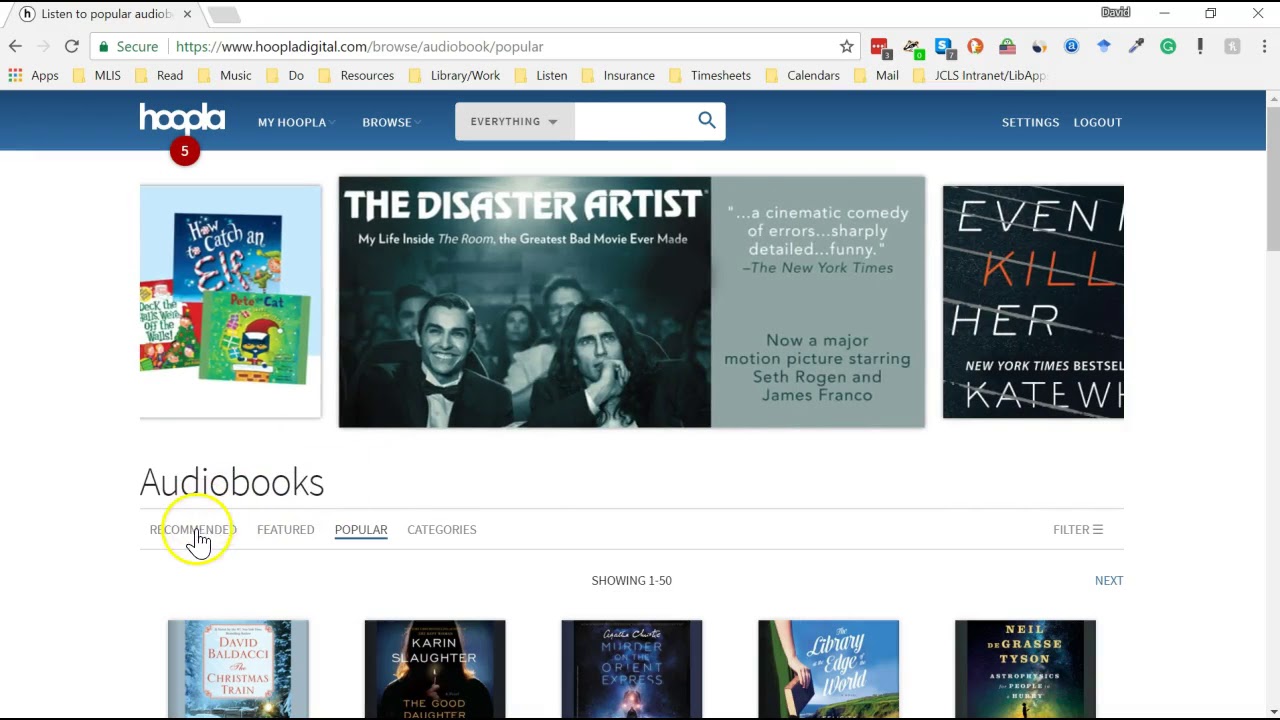Viewport: 1280px width, 720px height.
Task: Click the page vertical scrollbar thumb
Action: click(x=1273, y=180)
